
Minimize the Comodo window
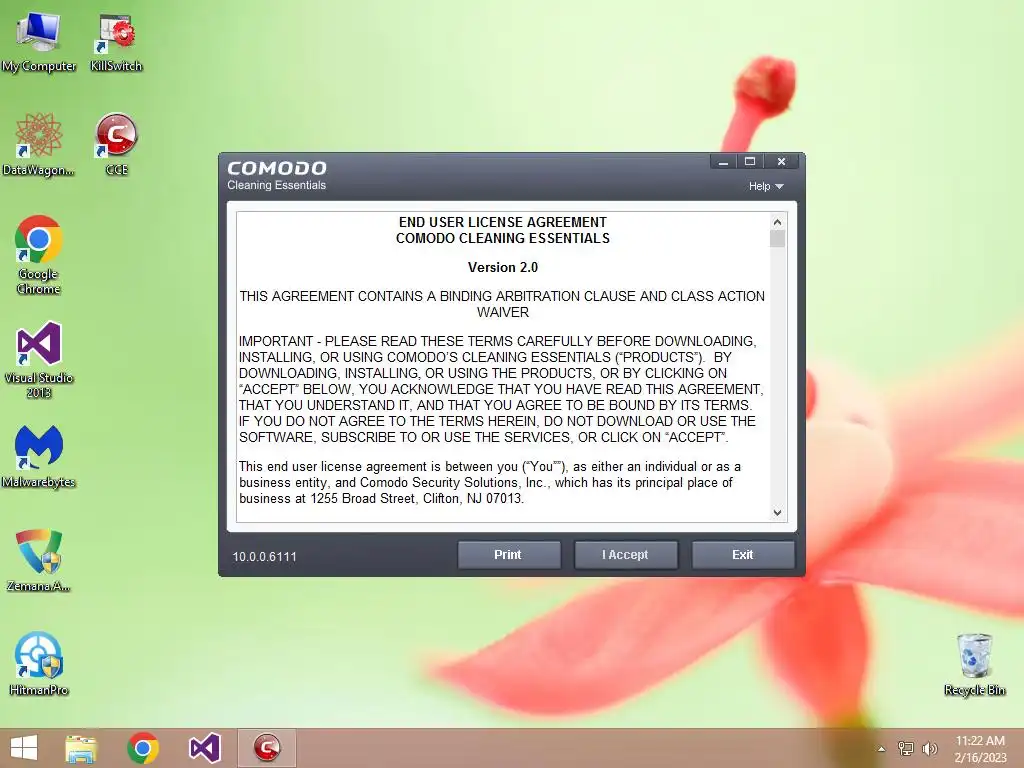(x=723, y=162)
